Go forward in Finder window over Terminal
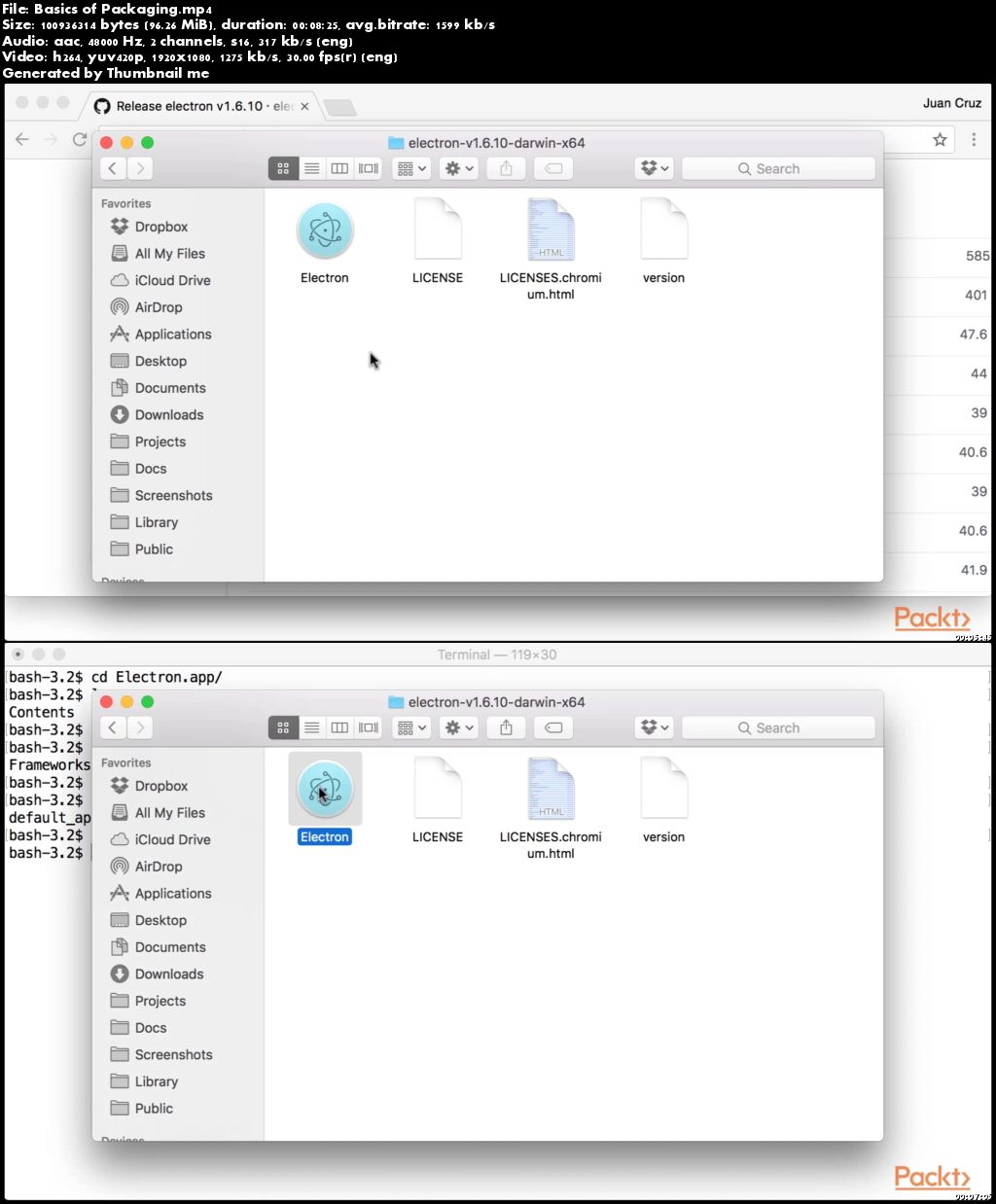 pyautogui.click(x=140, y=727)
